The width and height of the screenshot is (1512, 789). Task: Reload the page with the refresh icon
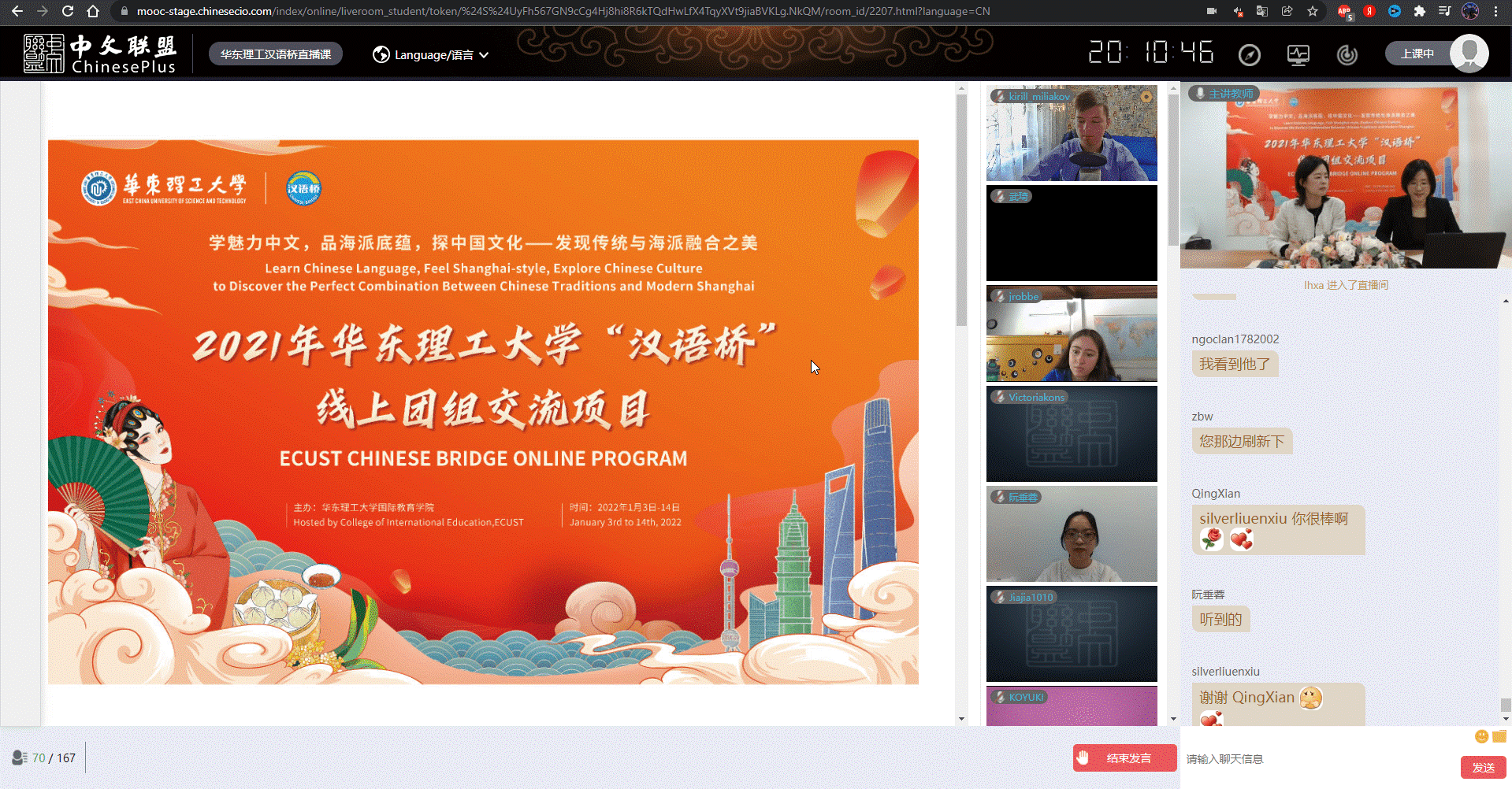(68, 11)
